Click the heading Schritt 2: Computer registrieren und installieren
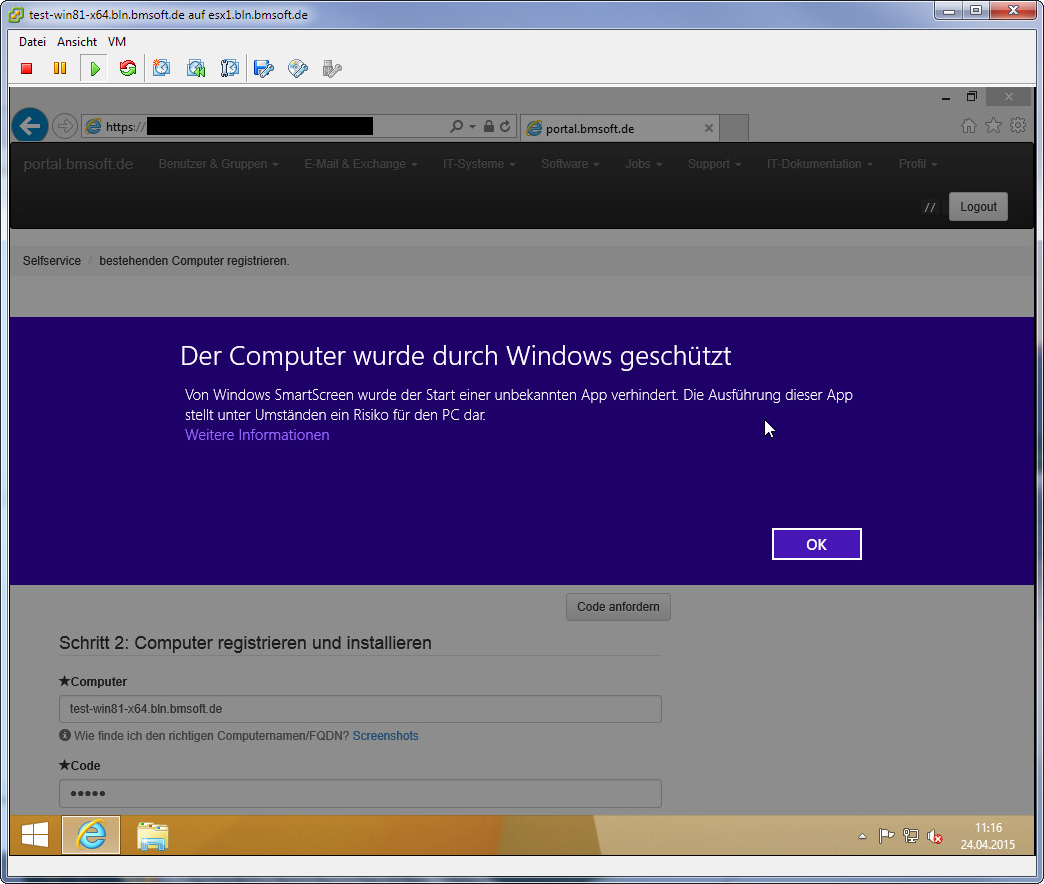 246,643
